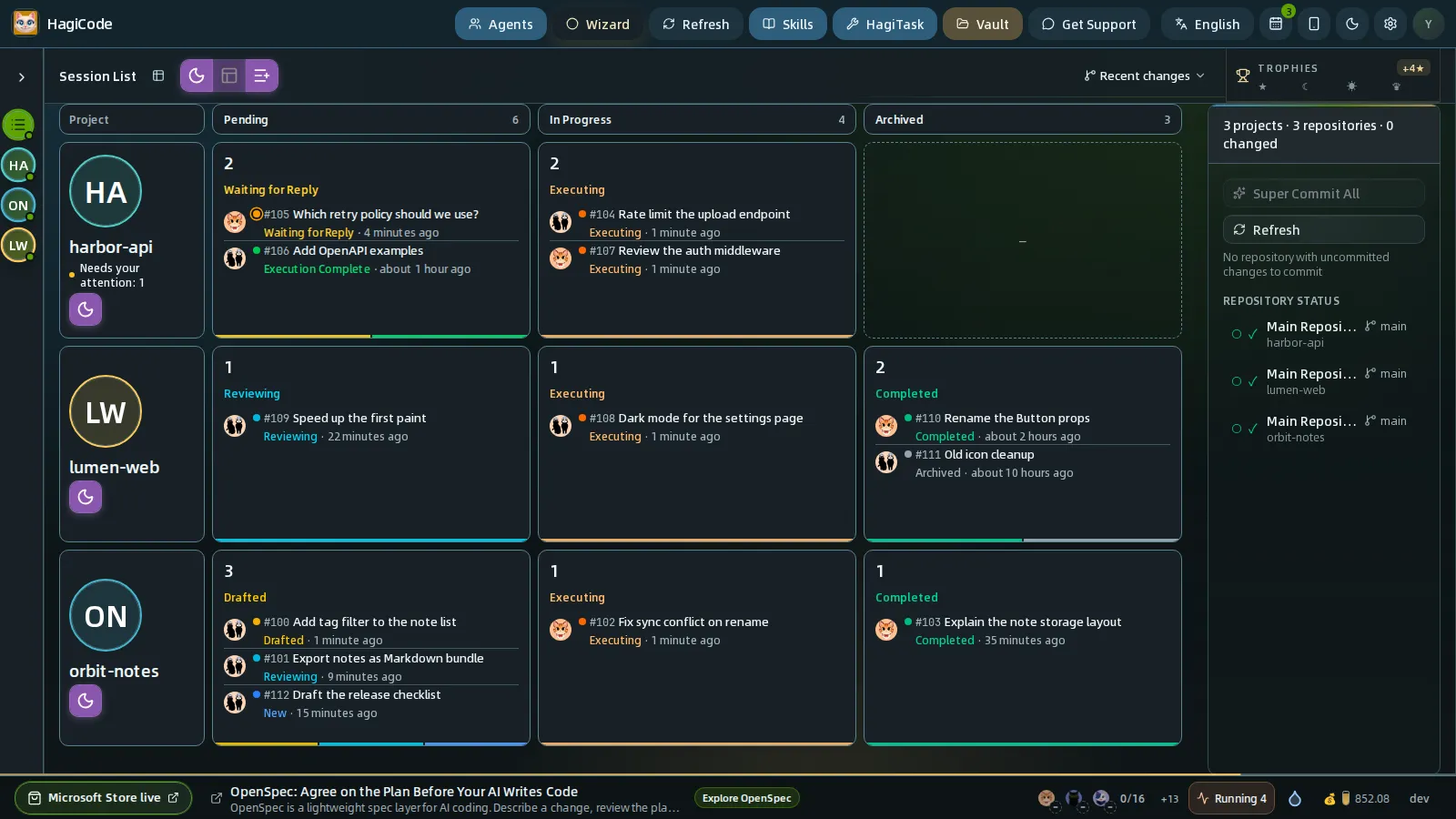
Task: Click the Super Commit All button
Action: click(1324, 193)
